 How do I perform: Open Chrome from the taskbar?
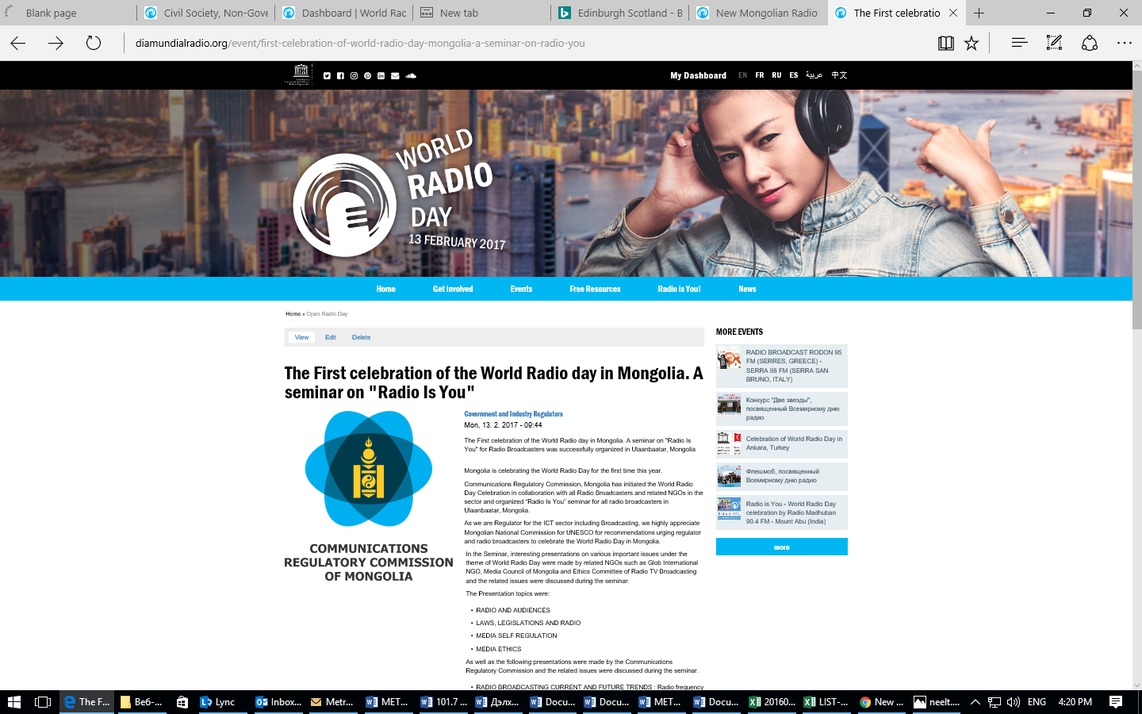881,702
